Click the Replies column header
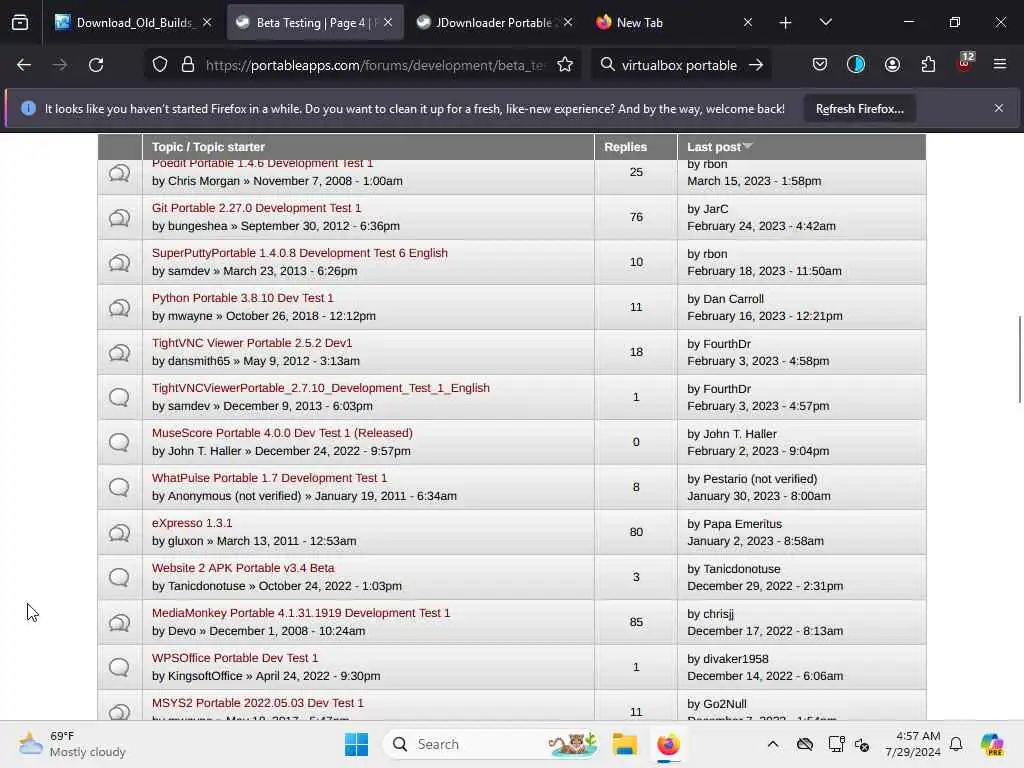 click(625, 147)
